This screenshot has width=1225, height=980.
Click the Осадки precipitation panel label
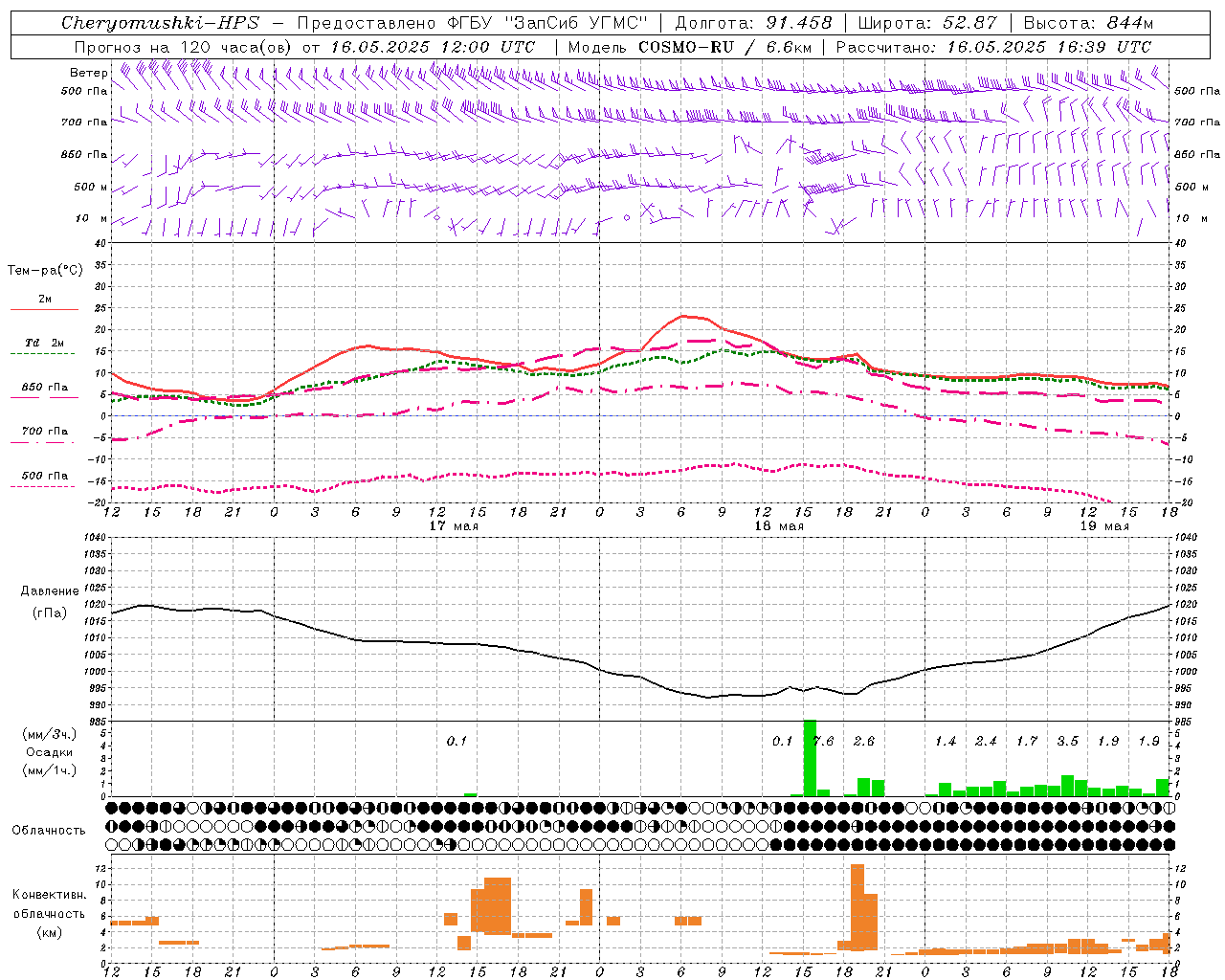[47, 752]
